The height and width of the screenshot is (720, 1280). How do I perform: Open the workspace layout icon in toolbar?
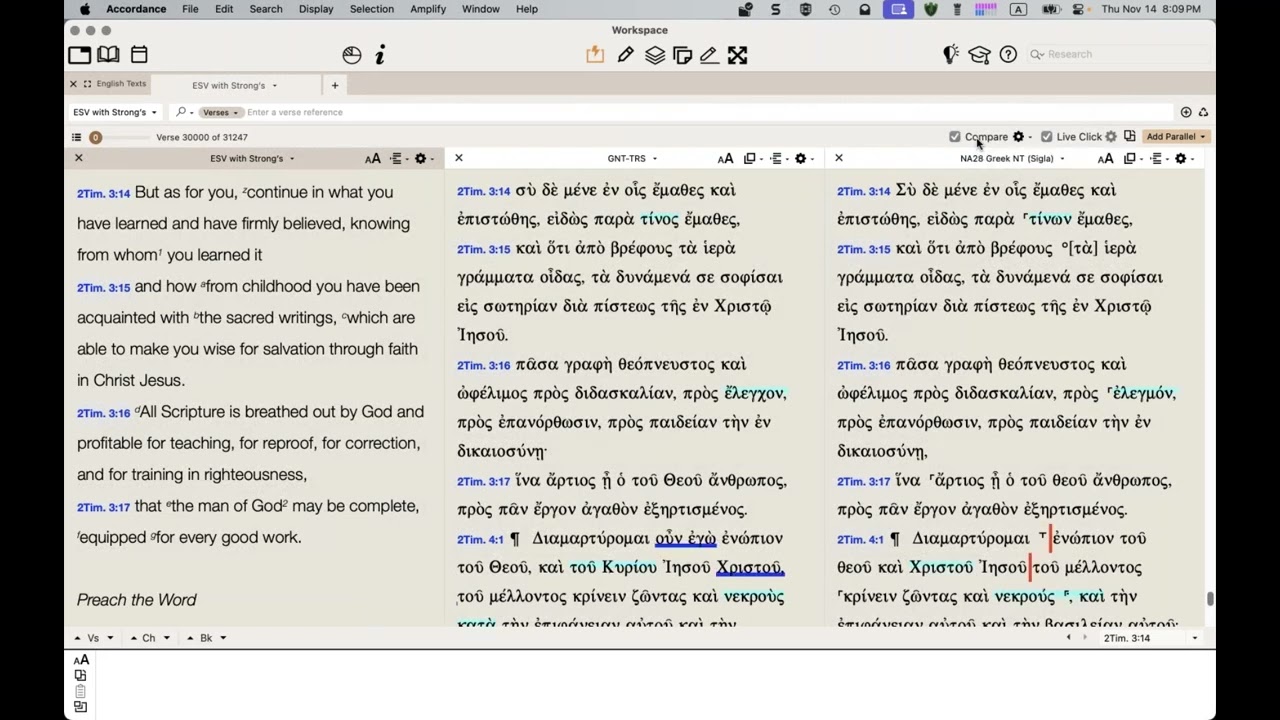(79, 55)
